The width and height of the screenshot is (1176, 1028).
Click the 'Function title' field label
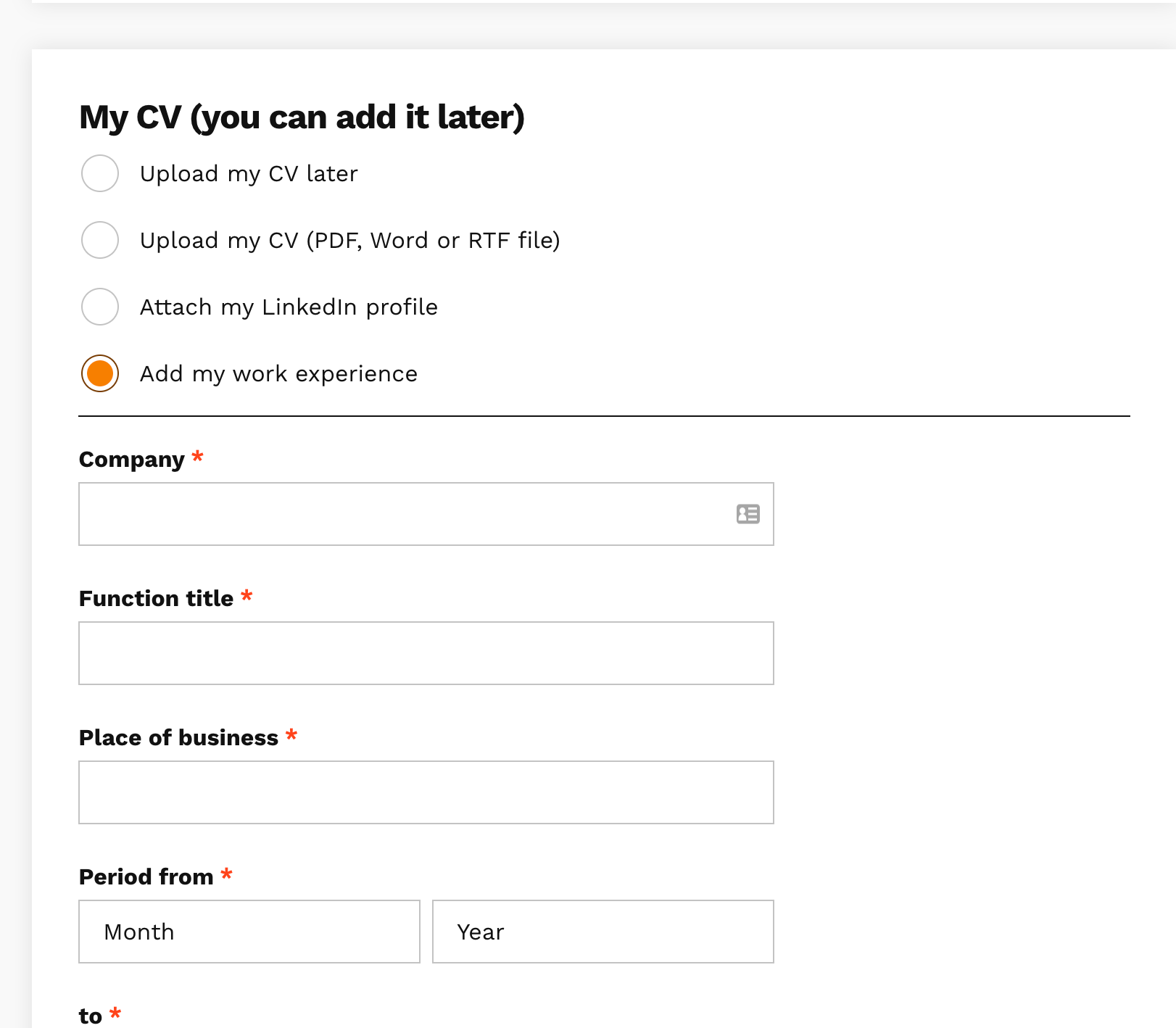click(x=156, y=599)
